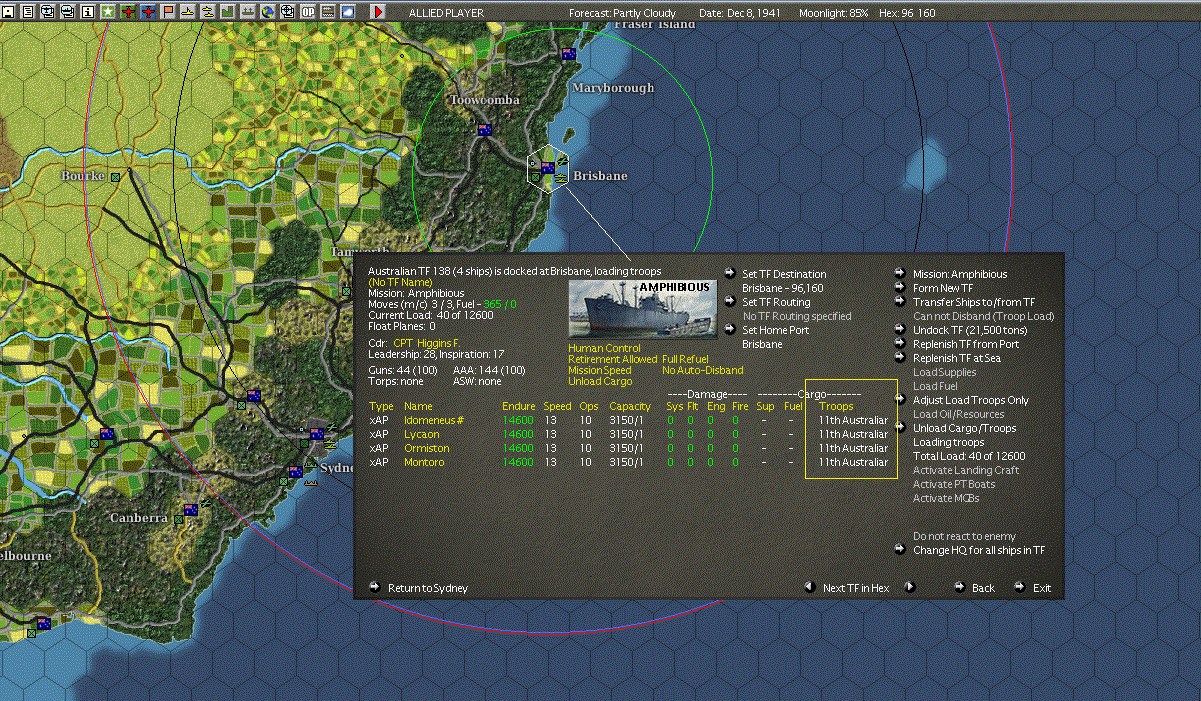1201x701 pixels.
Task: Click the fourth toolbar icon with stacked screens
Action: click(x=67, y=12)
